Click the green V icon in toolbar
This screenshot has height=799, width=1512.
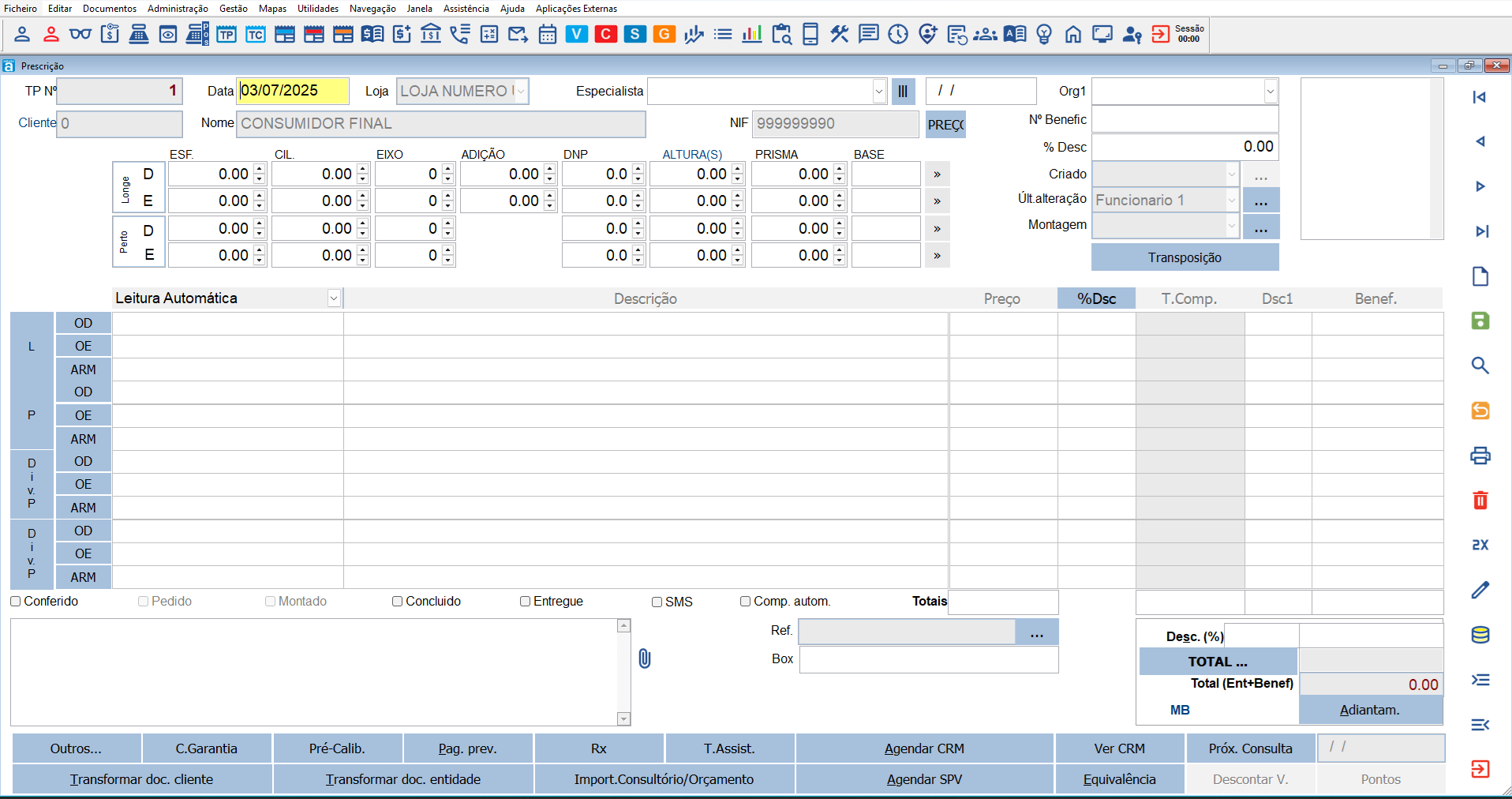(577, 34)
